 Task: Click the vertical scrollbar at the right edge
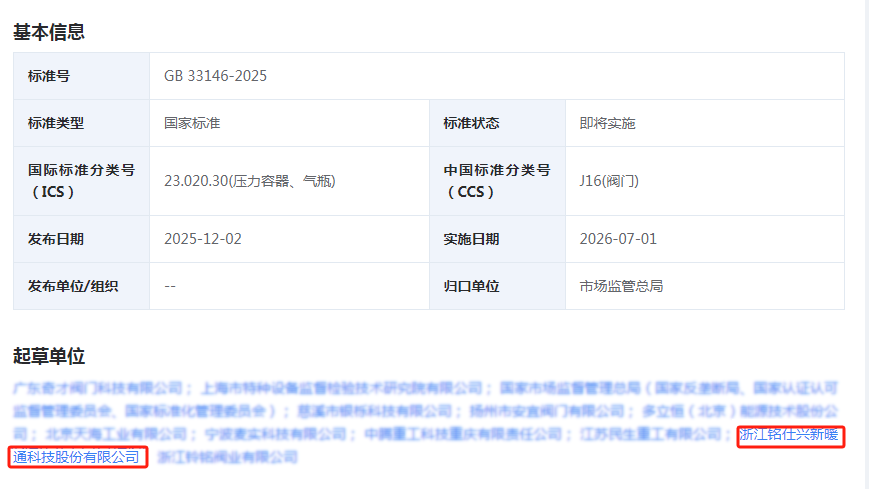click(x=865, y=244)
